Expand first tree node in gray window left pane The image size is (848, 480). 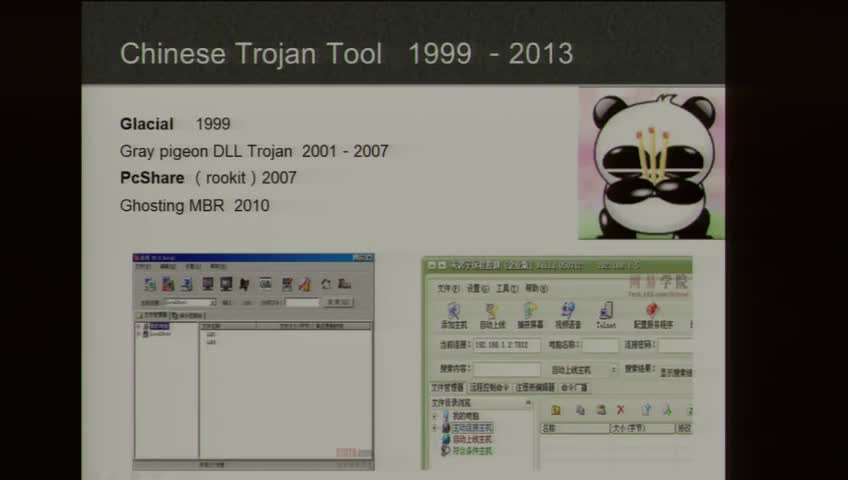(138, 326)
